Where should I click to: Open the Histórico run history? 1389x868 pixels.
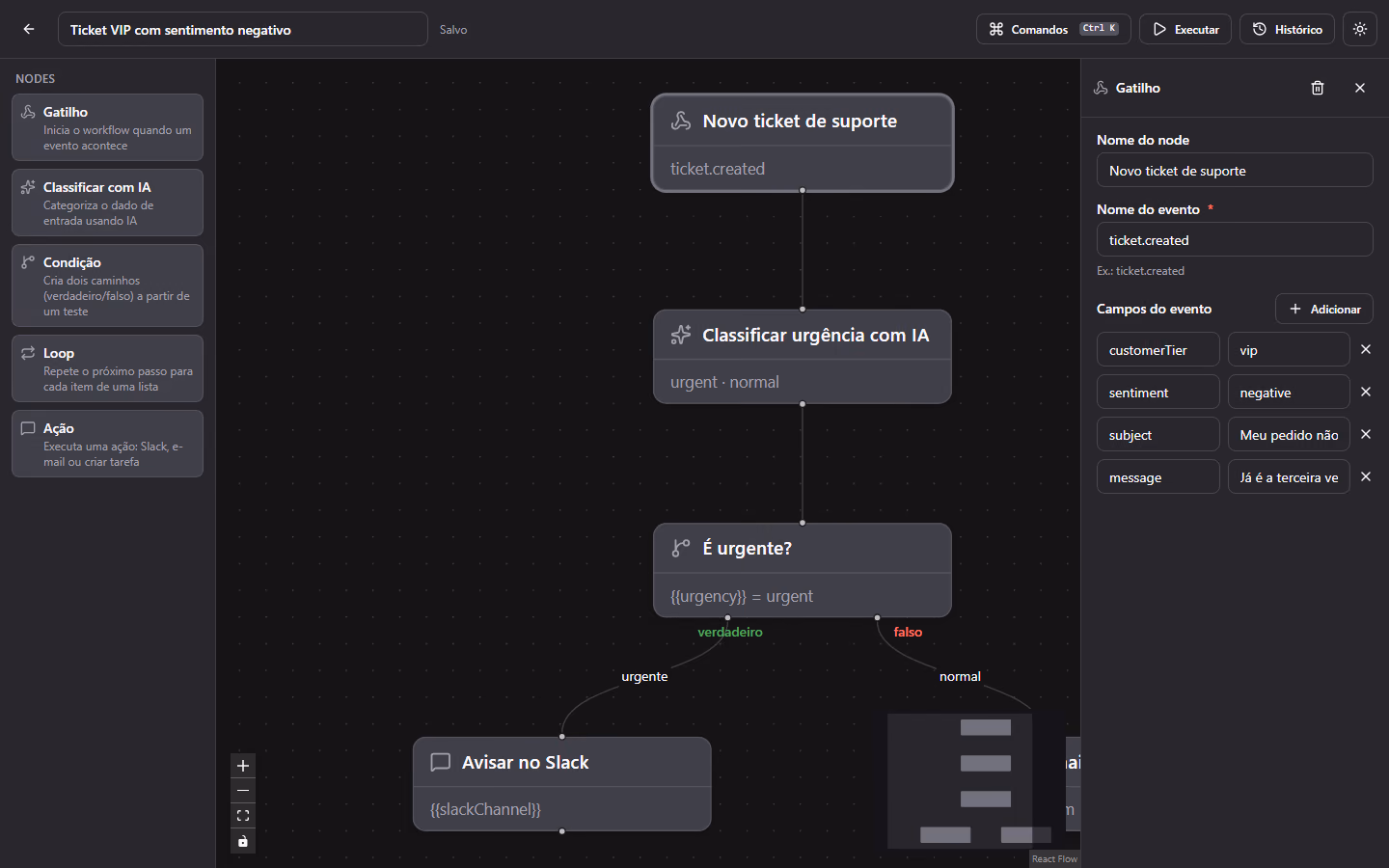[x=1287, y=29]
